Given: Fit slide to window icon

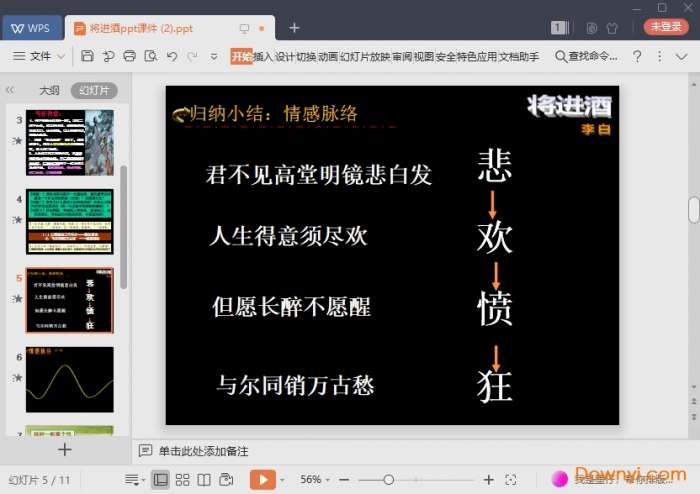Looking at the screenshot, I should click(511, 480).
